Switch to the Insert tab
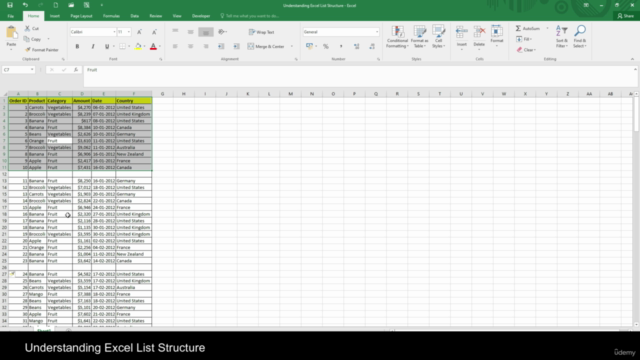This screenshot has width=640, height=360. click(x=55, y=16)
